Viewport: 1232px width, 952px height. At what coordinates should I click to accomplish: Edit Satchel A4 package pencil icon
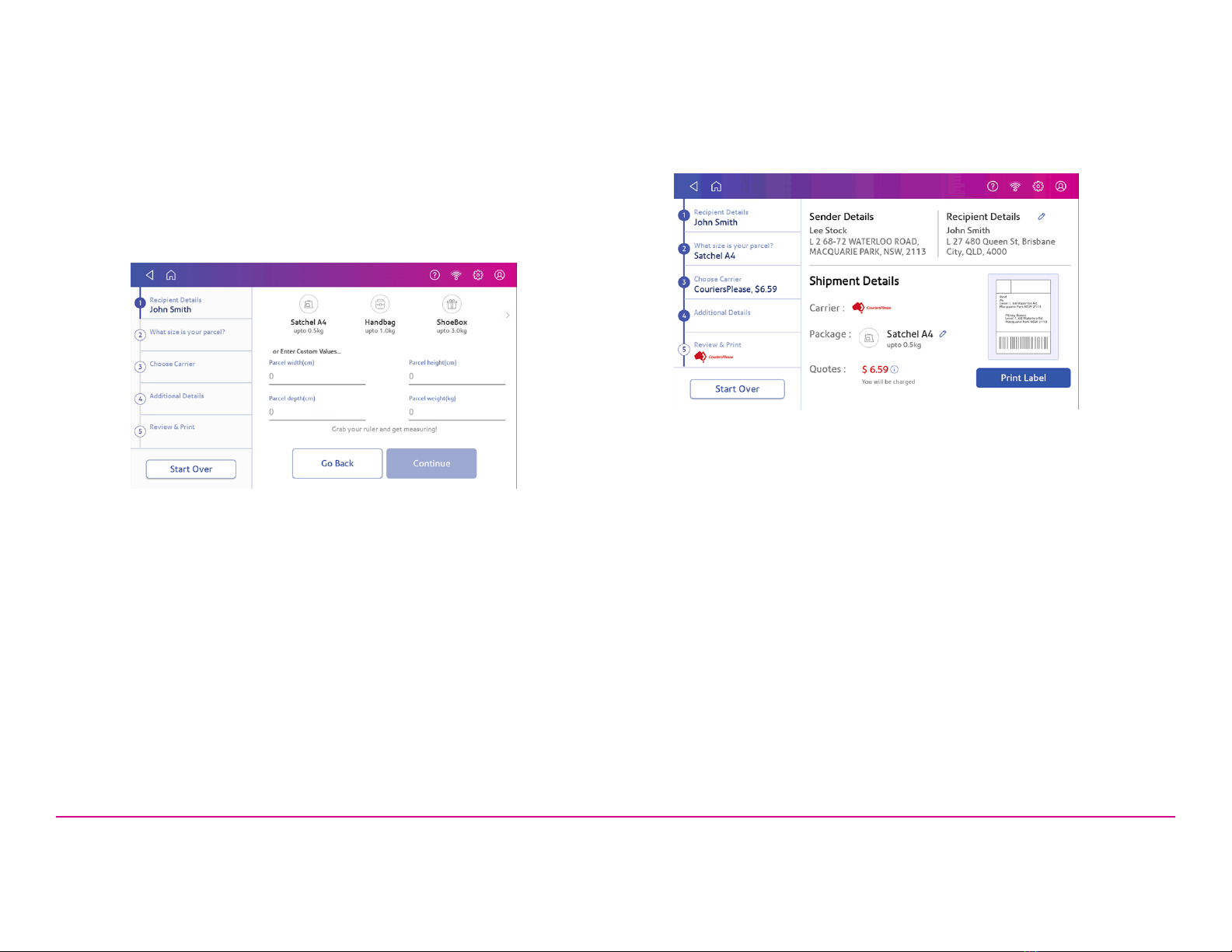(943, 334)
